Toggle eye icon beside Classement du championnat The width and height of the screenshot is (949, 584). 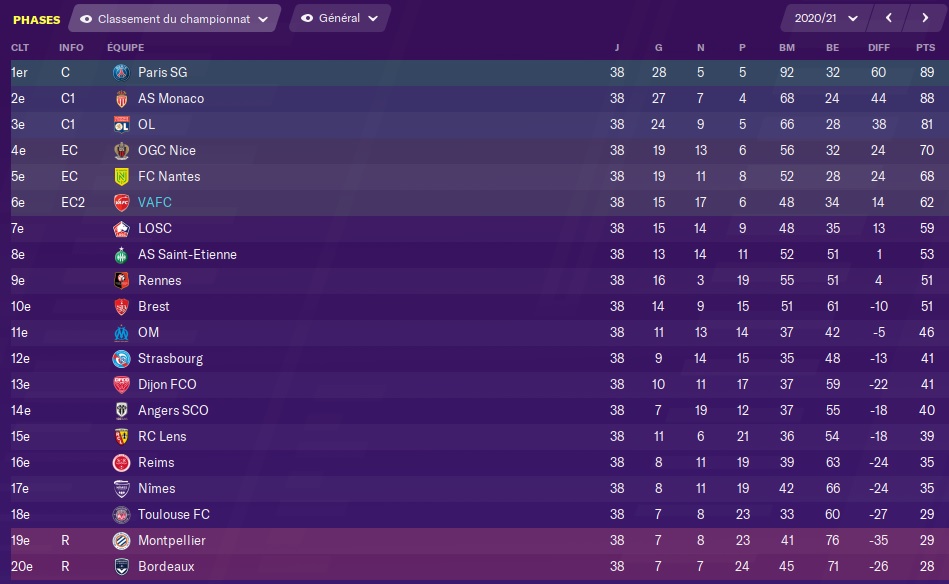(86, 19)
